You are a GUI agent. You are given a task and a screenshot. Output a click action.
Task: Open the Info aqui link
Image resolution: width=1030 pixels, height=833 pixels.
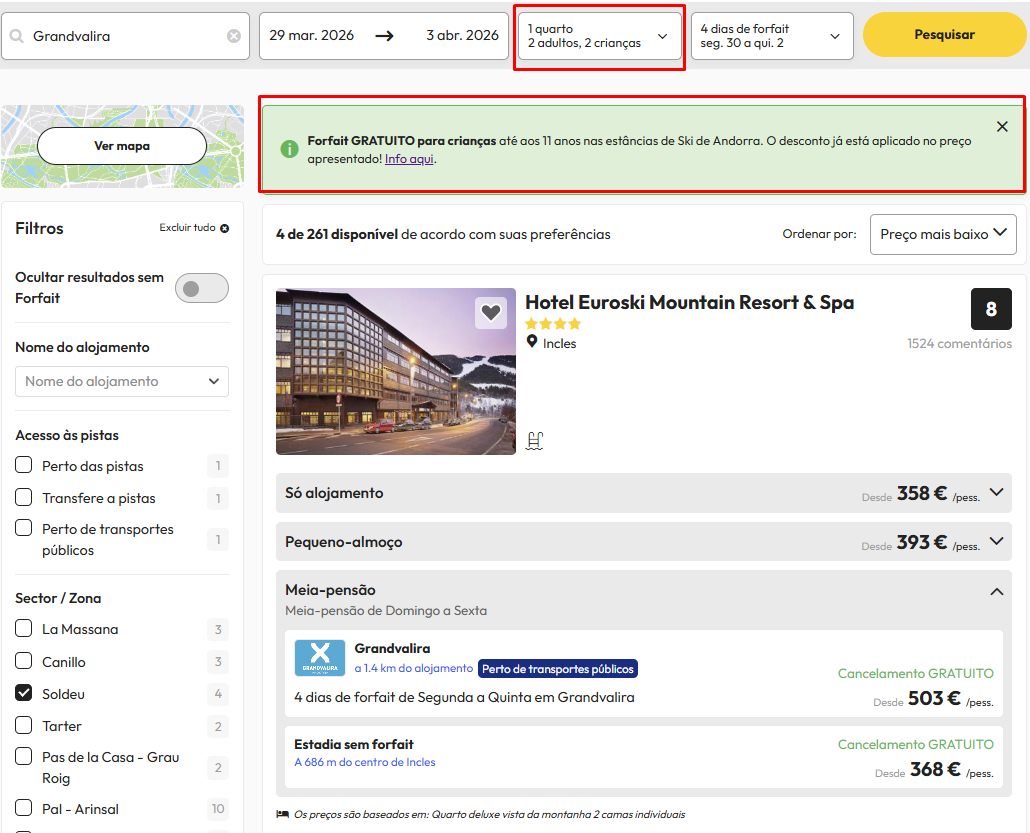point(409,159)
